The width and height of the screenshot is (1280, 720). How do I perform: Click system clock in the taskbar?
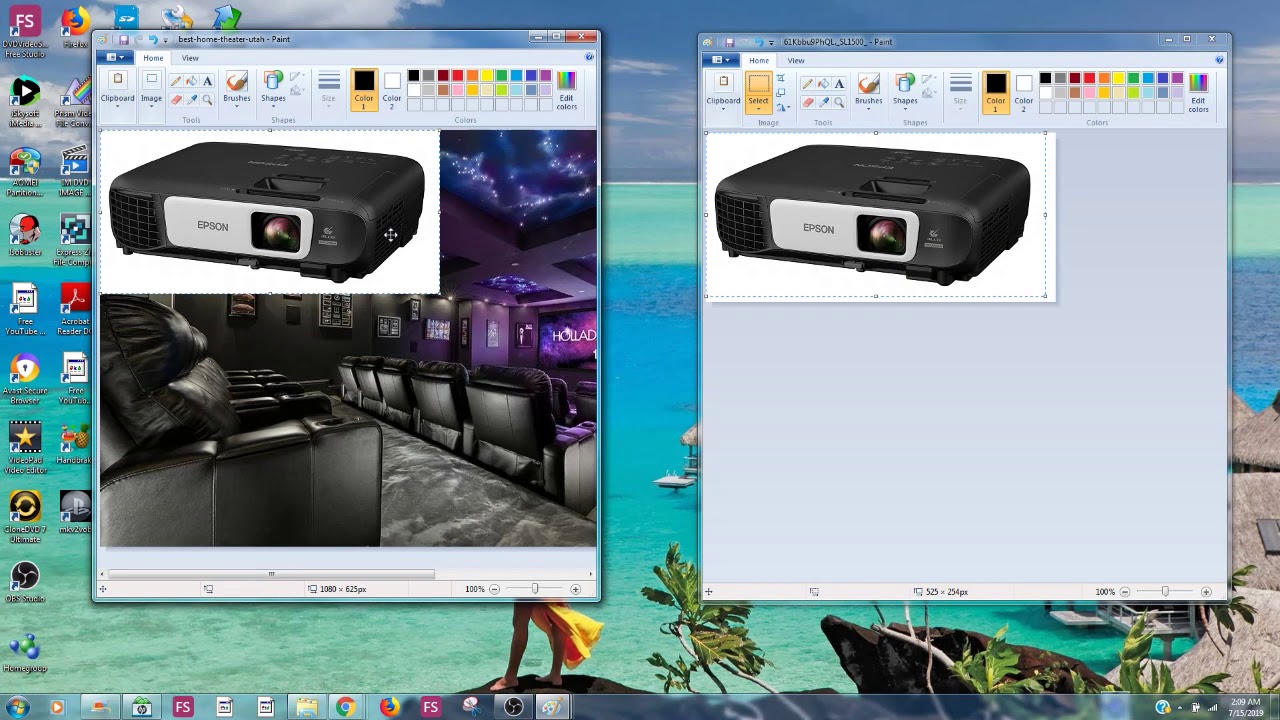(x=1245, y=708)
